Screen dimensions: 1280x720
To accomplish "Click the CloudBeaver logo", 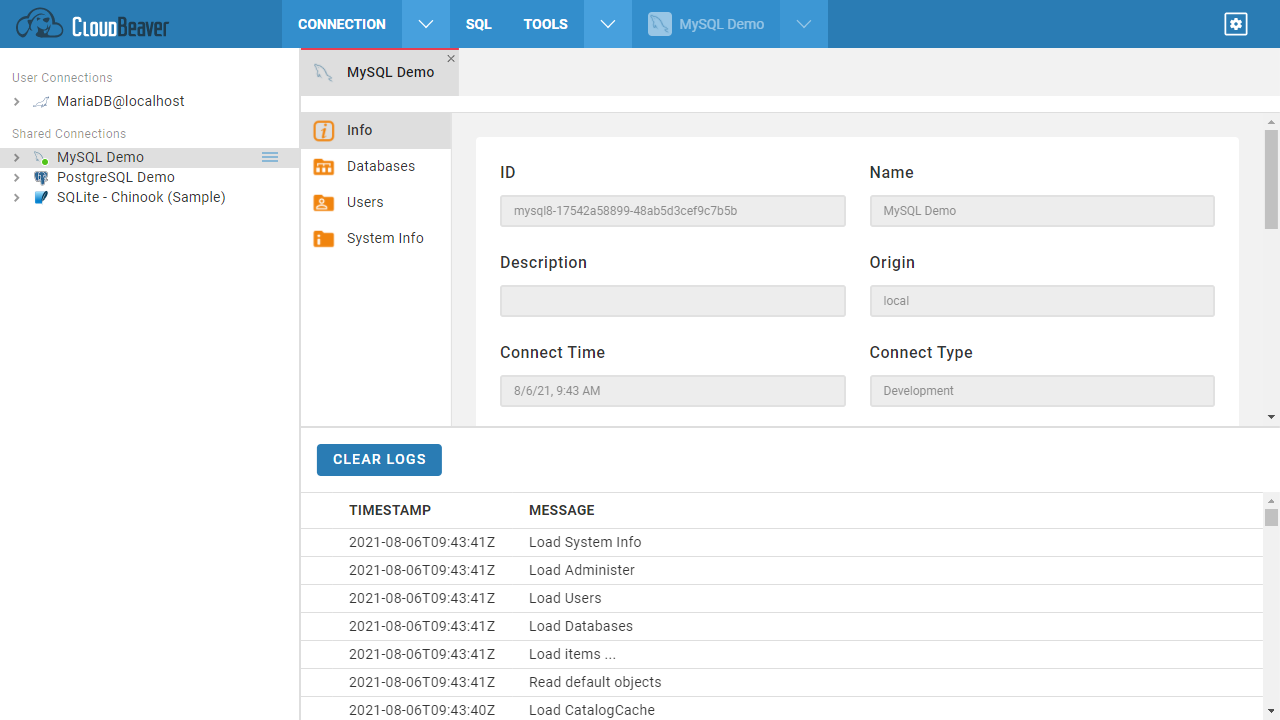I will pyautogui.click(x=93, y=24).
